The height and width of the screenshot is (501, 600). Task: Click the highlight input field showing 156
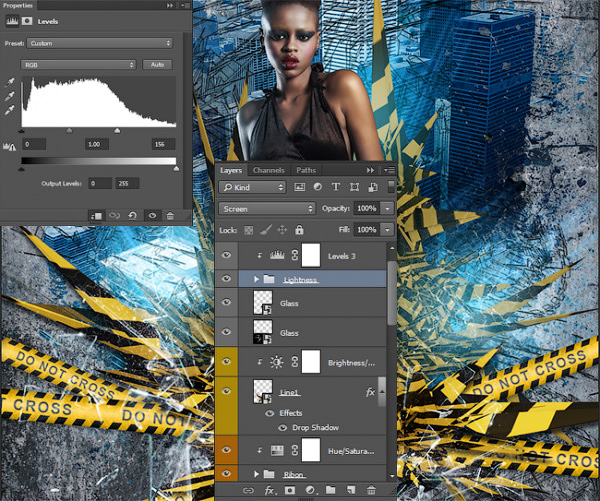click(163, 144)
